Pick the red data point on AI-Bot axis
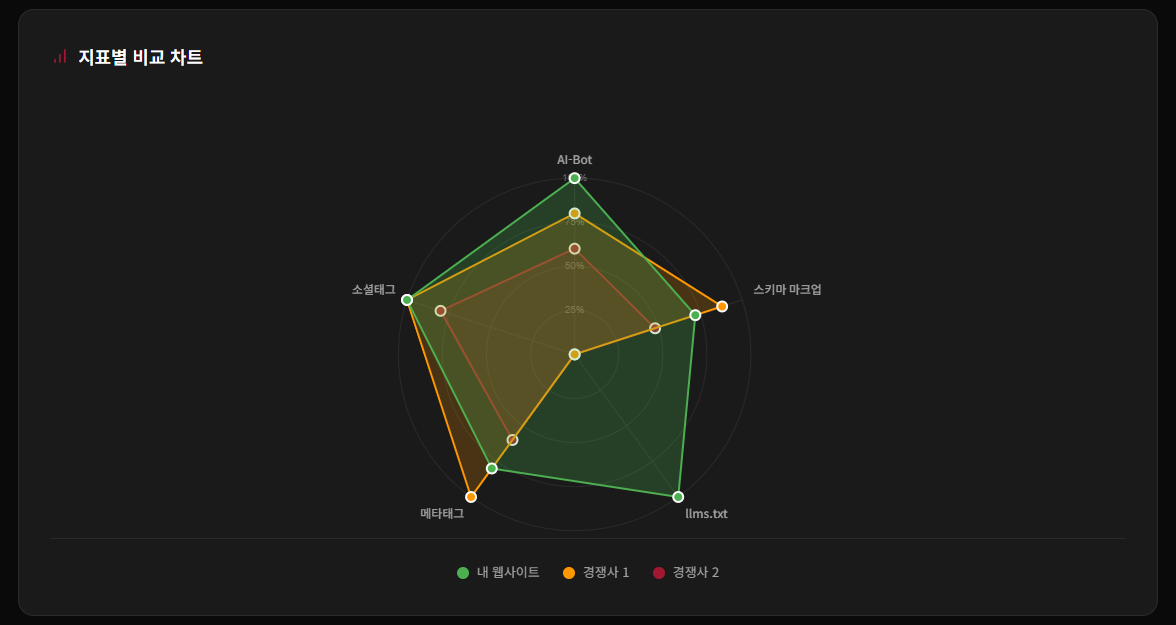This screenshot has height=625, width=1176. pyautogui.click(x=575, y=248)
